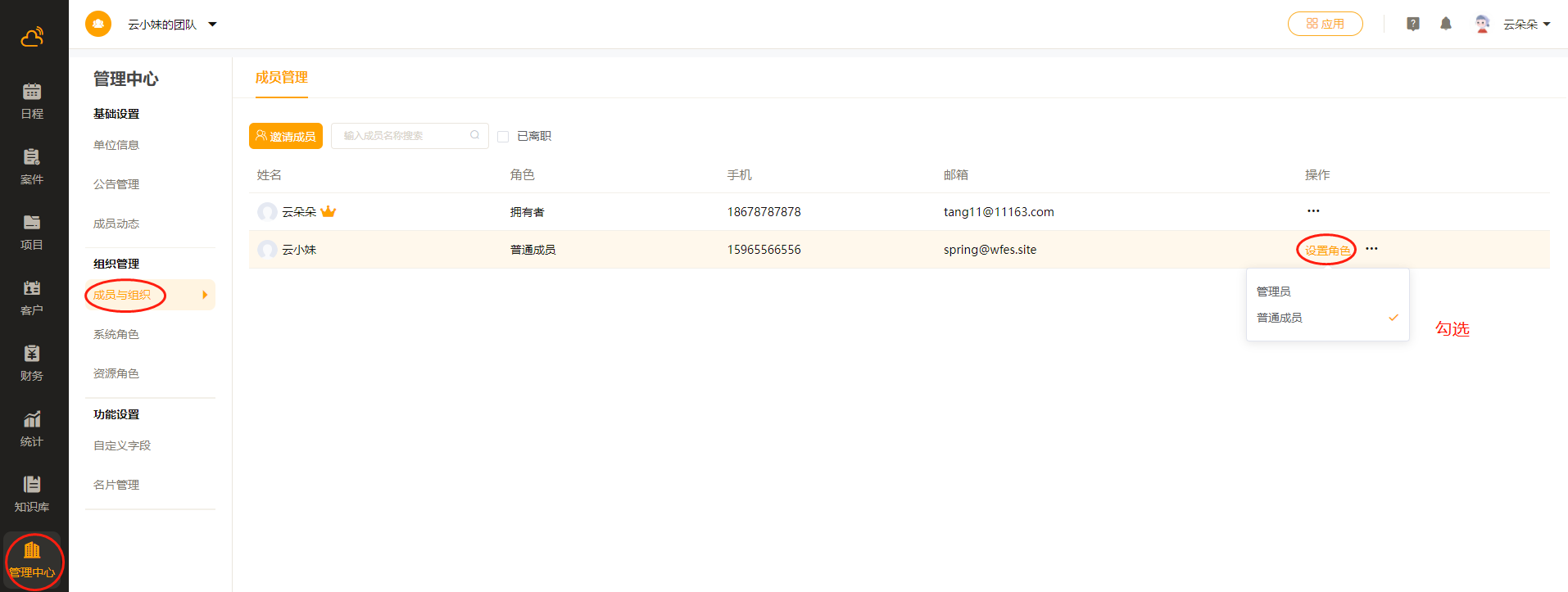Click the help question mark icon
Screen dimensions: 1568x592
click(1413, 24)
